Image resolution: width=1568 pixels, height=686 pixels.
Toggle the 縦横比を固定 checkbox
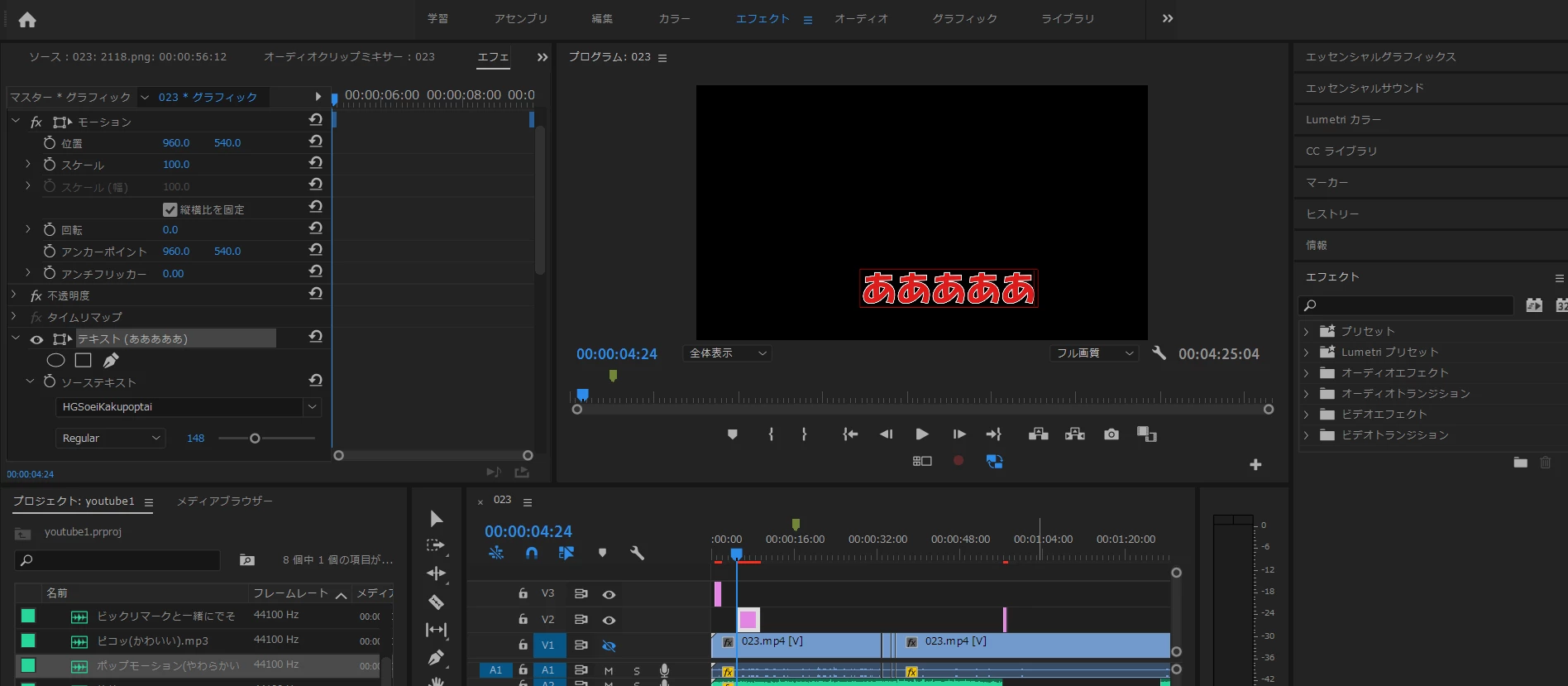[170, 209]
